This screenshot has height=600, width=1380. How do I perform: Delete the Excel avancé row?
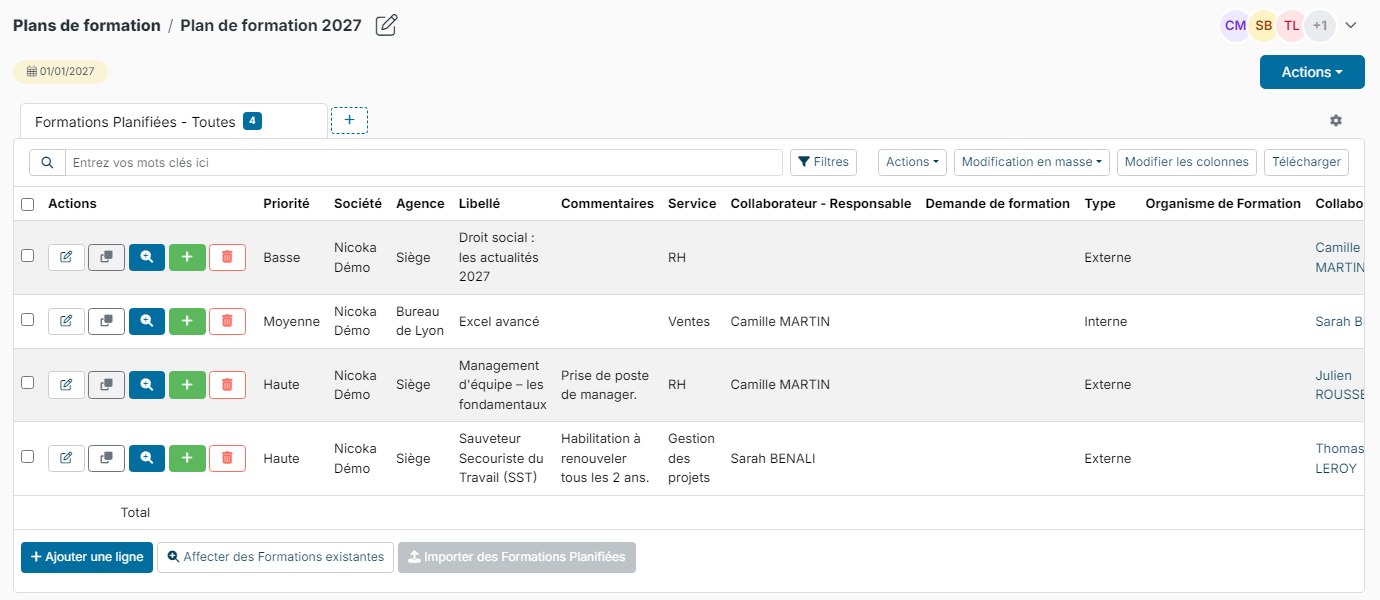(227, 321)
